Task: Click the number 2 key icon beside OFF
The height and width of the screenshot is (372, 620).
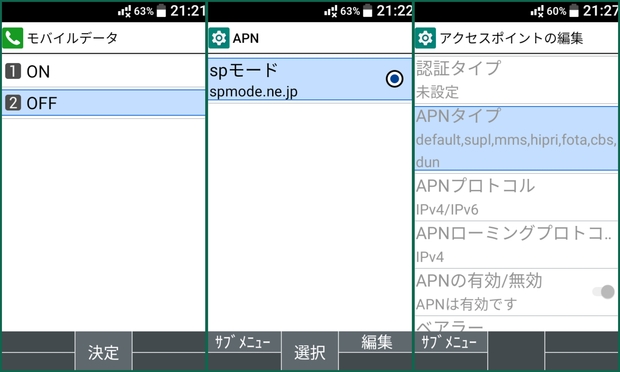Action: tap(13, 103)
